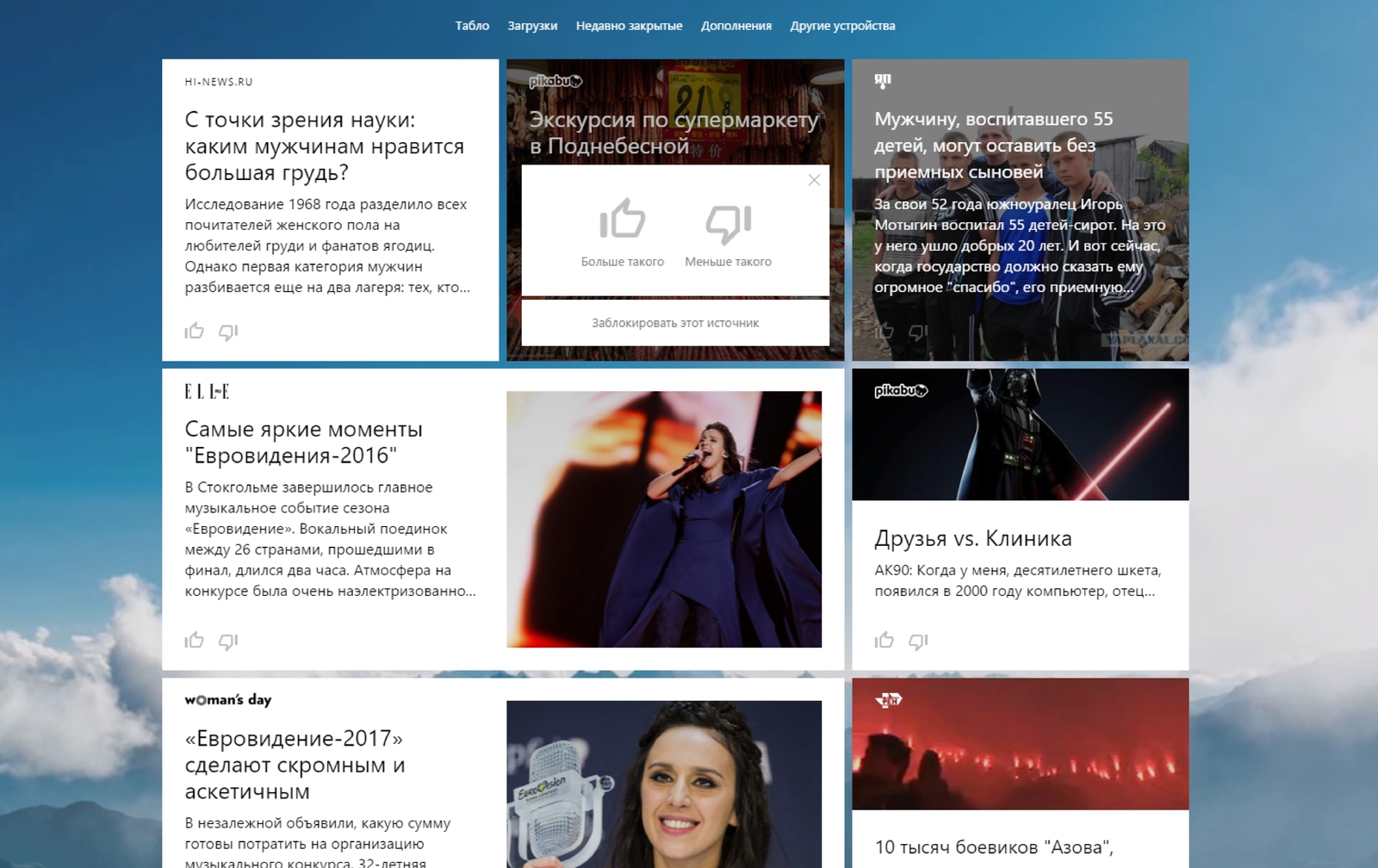The height and width of the screenshot is (868, 1378).
Task: Click large thumbs down 'Меньше такого' icon
Action: pos(728,222)
